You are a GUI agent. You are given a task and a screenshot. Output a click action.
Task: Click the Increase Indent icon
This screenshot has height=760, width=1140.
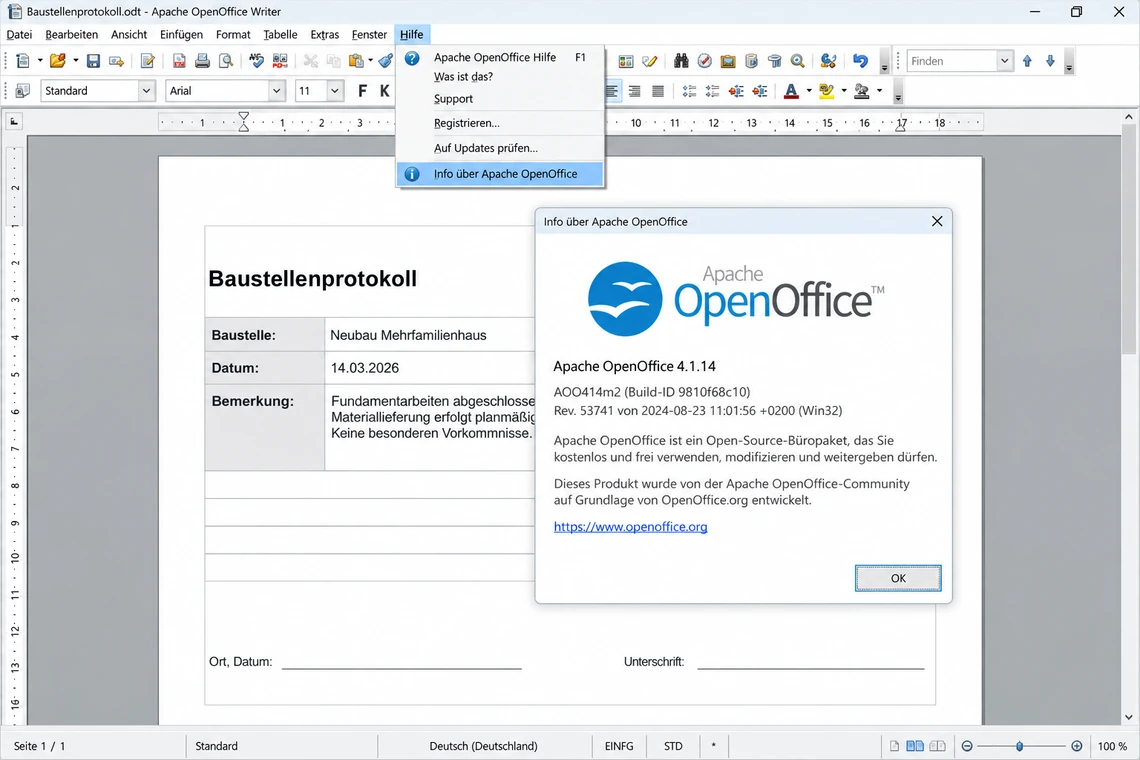(x=760, y=91)
